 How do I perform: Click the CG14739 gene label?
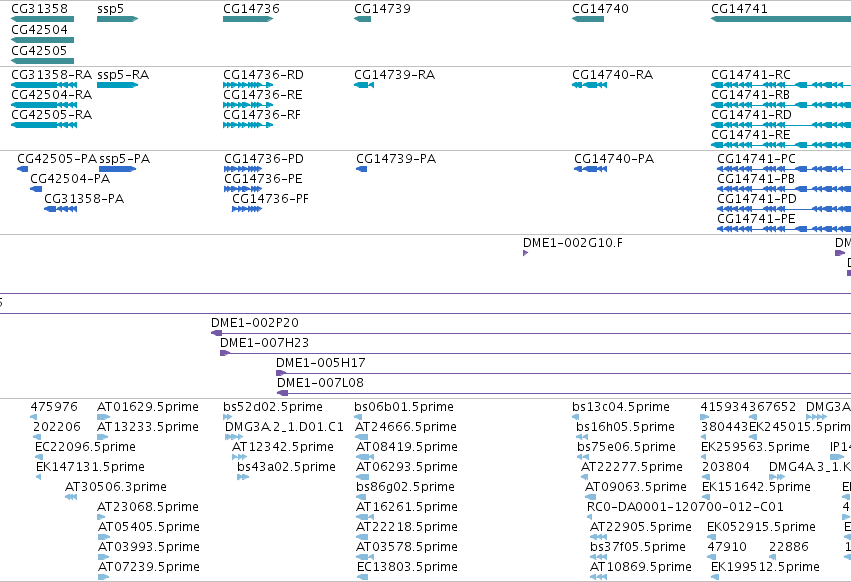tap(382, 9)
